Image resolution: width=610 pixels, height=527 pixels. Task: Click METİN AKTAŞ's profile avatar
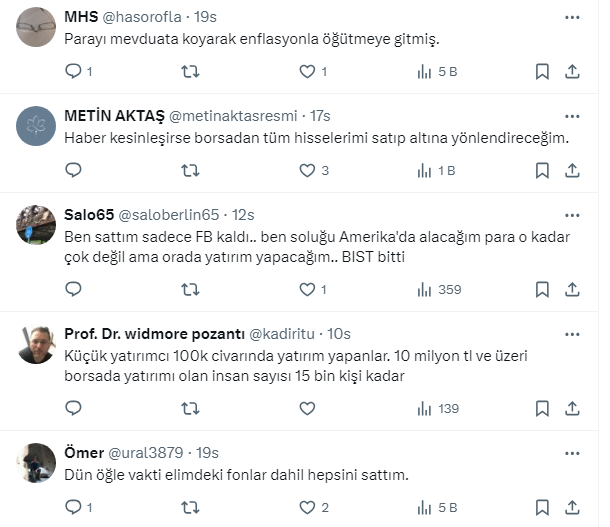tap(37, 125)
